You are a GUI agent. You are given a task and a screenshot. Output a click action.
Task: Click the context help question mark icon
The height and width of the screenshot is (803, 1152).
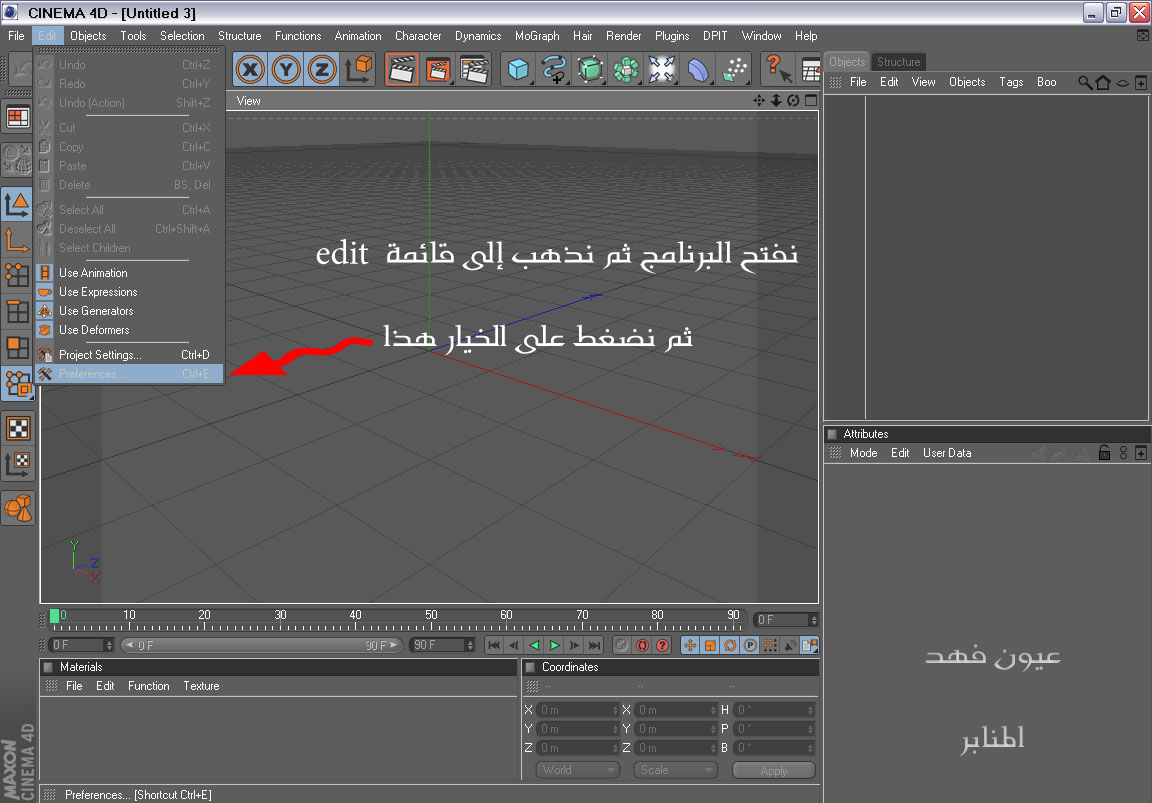tap(777, 70)
